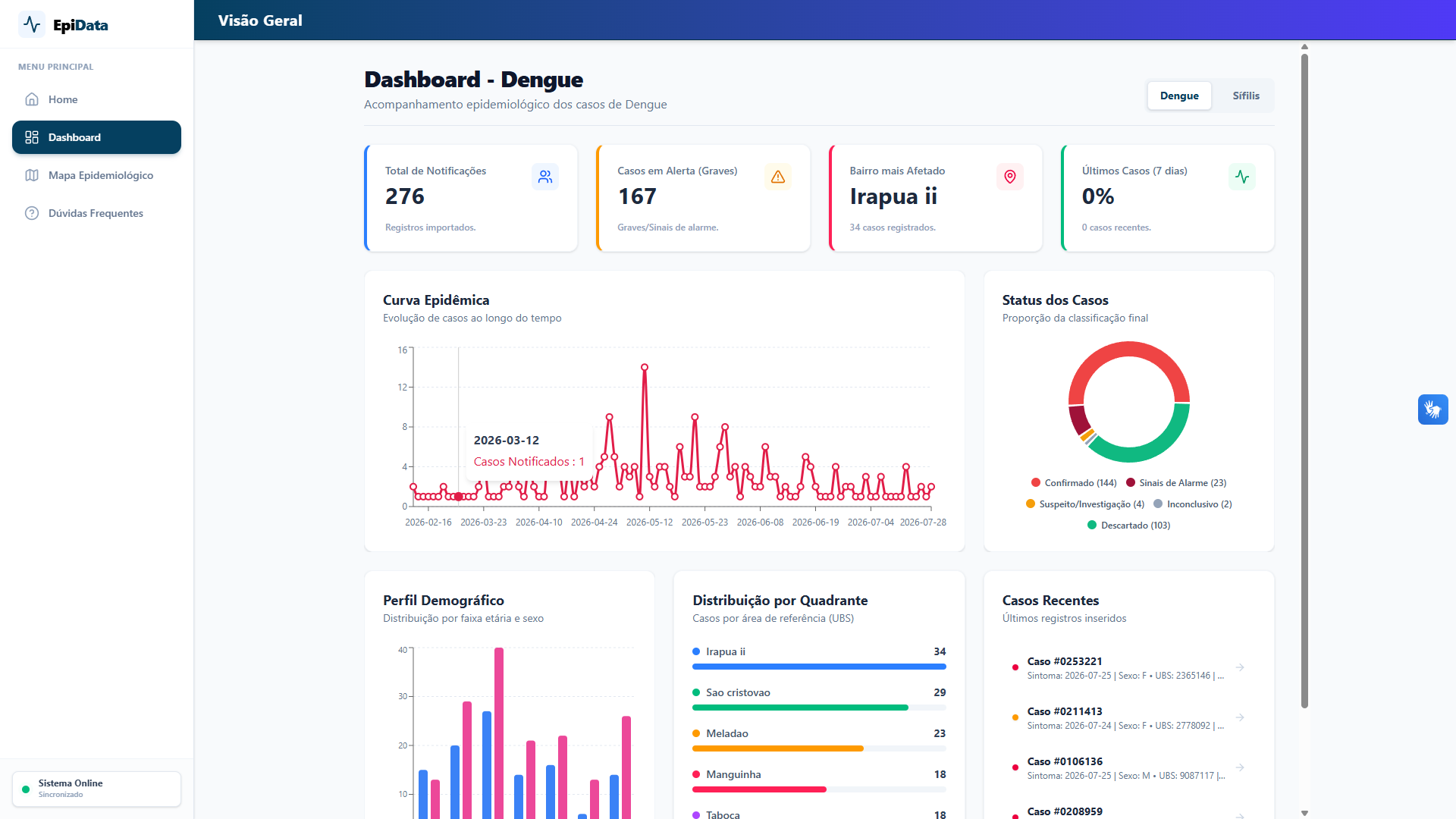Open Dúvidas Frequentes help icon
The height and width of the screenshot is (819, 1456).
(32, 213)
